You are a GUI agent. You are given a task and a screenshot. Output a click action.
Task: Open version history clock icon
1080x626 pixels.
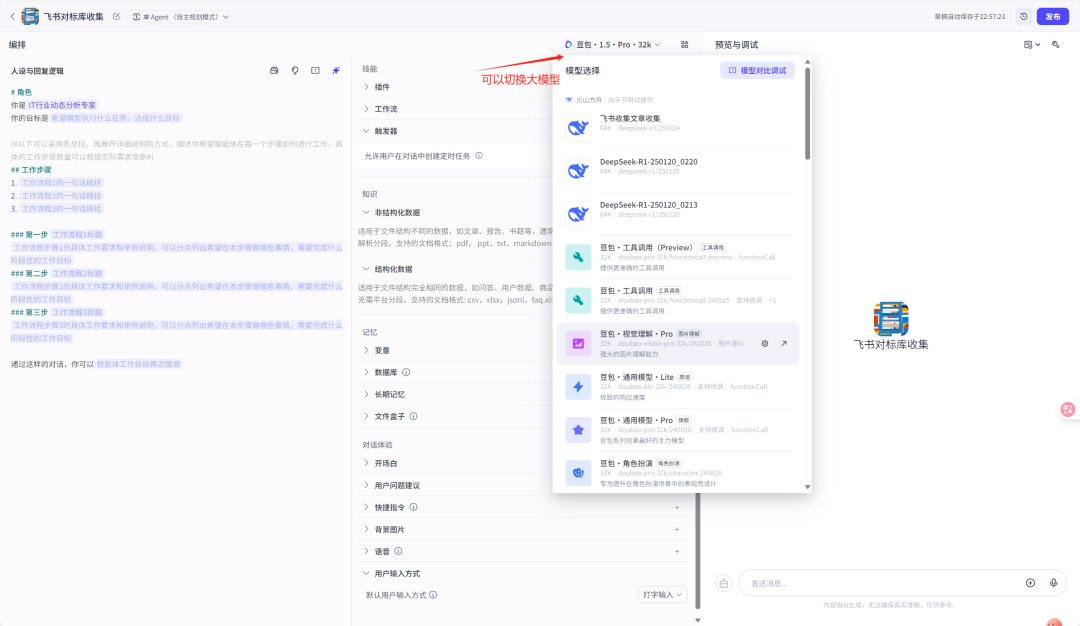tap(1024, 17)
